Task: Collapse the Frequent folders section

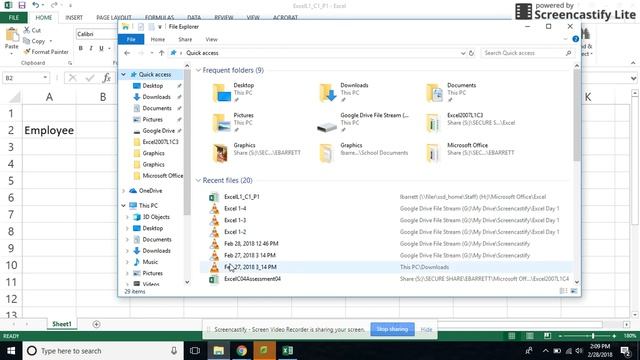Action: (198, 70)
